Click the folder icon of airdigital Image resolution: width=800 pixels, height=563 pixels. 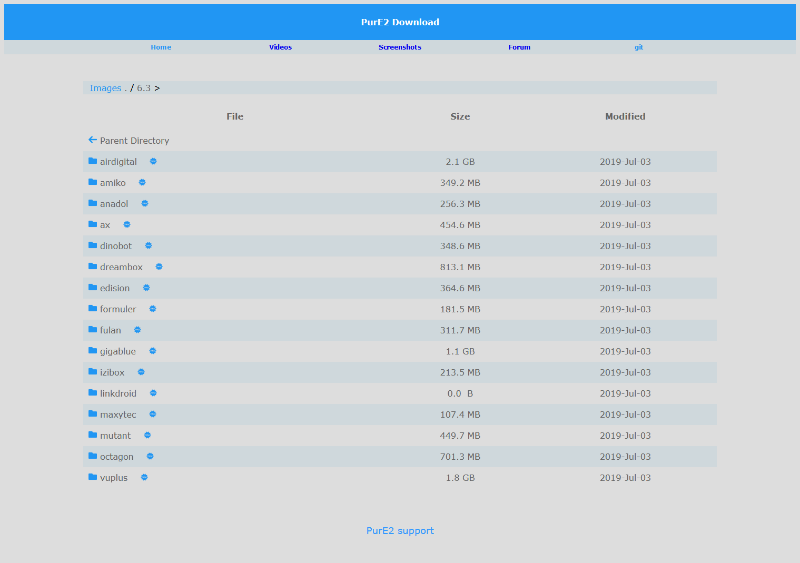pyautogui.click(x=92, y=161)
